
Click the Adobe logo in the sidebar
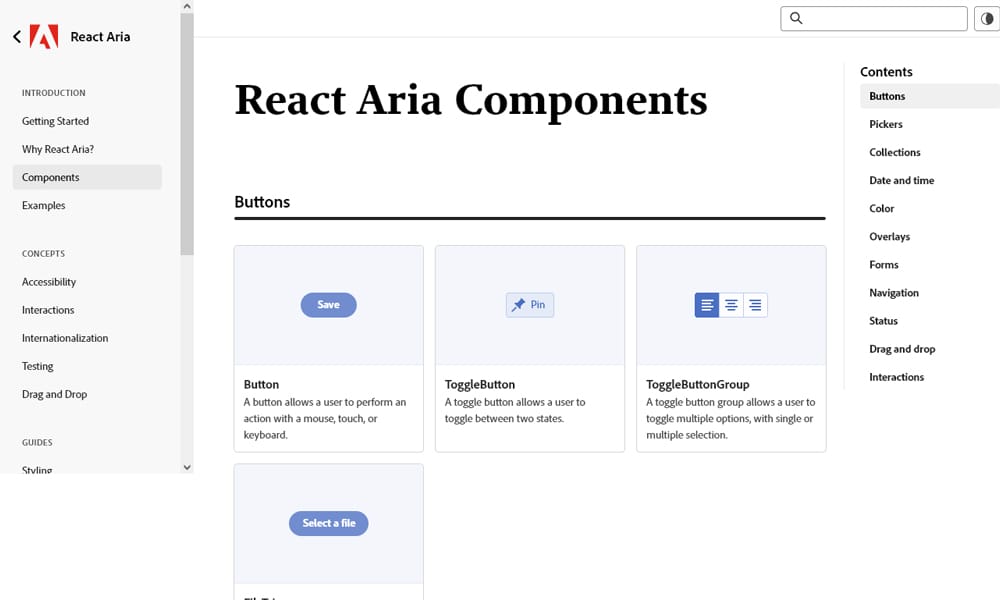tap(44, 36)
